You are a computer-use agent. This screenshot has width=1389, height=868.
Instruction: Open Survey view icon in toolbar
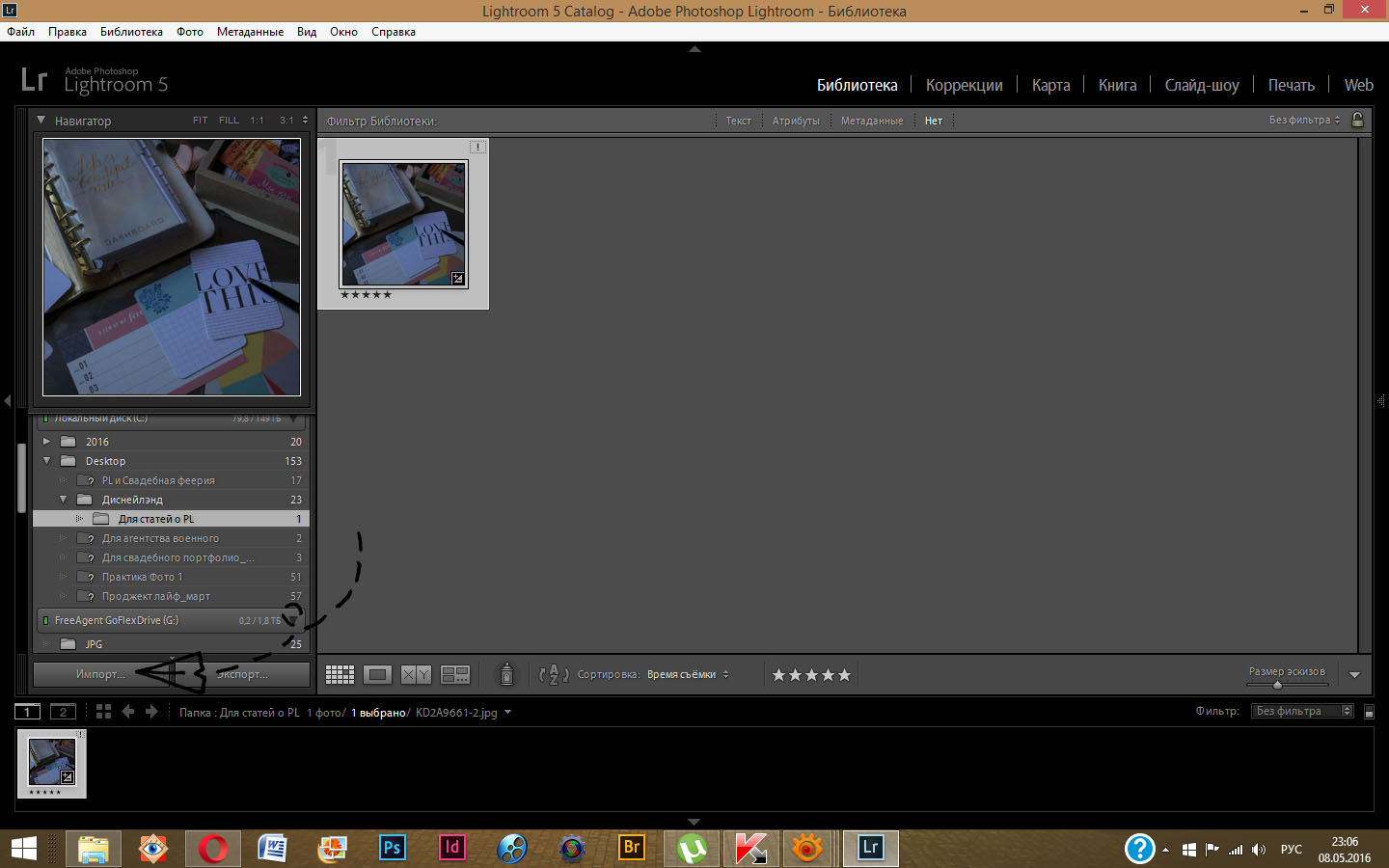pos(454,674)
